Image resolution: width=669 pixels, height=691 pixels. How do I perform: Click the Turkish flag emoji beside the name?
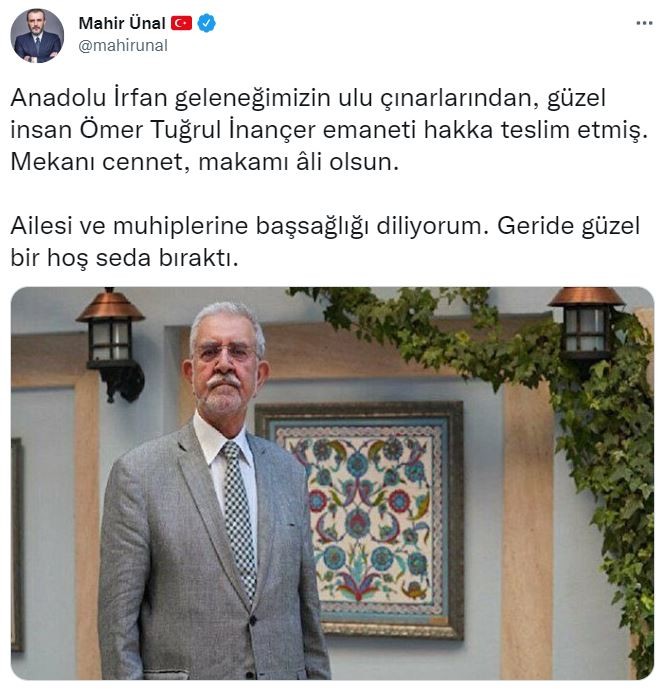click(181, 23)
